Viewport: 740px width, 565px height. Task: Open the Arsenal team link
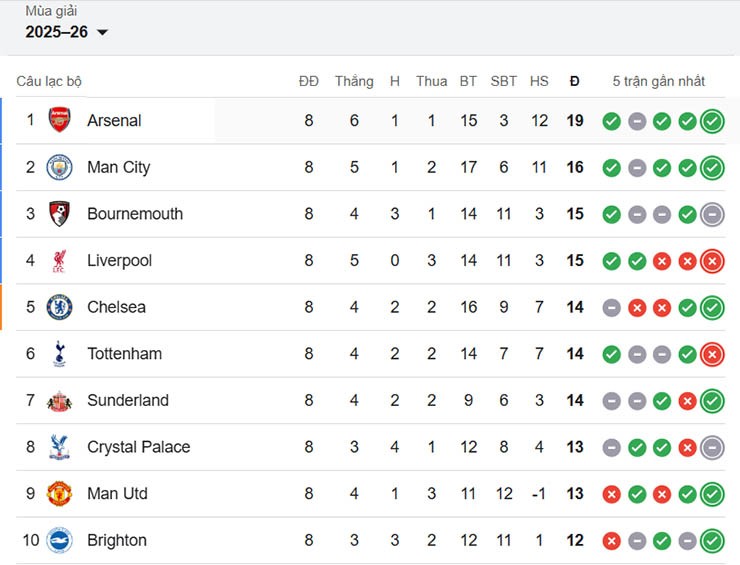pos(114,121)
